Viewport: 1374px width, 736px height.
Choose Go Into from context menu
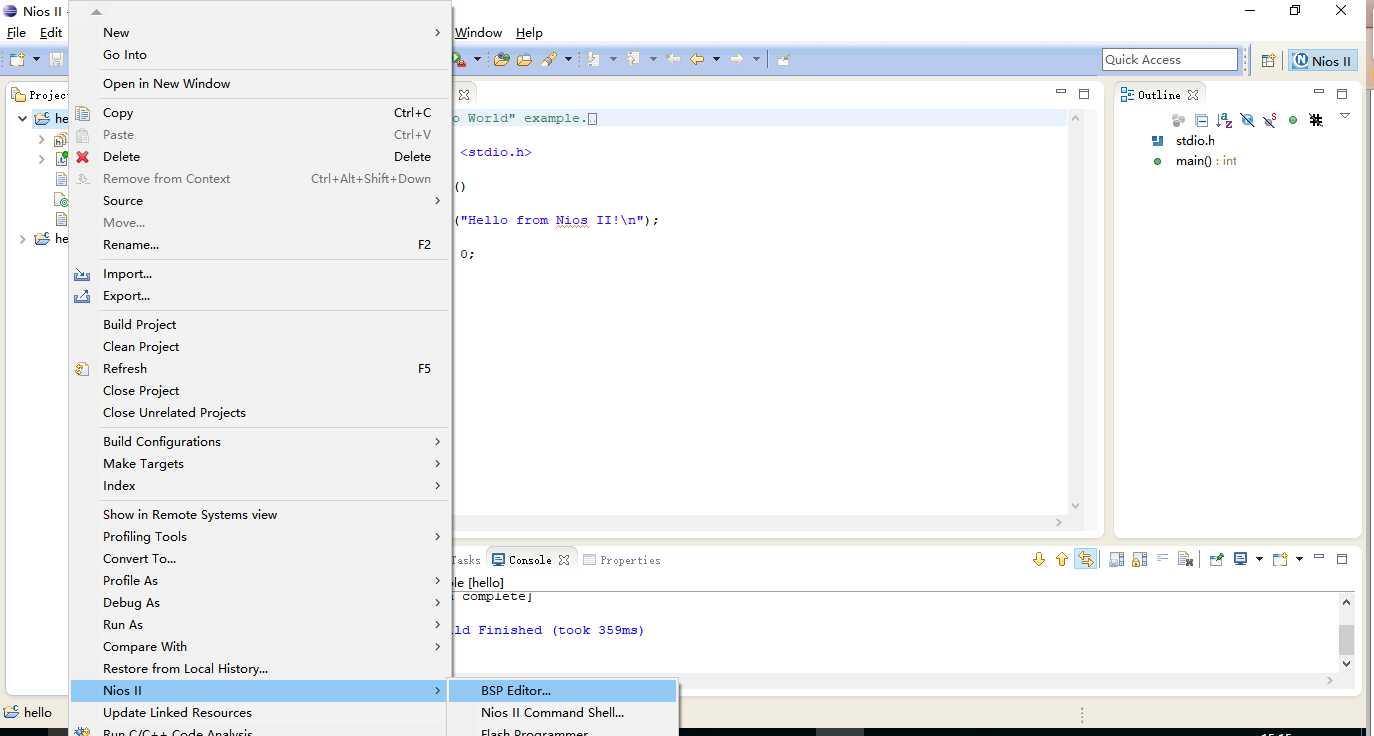(x=259, y=55)
